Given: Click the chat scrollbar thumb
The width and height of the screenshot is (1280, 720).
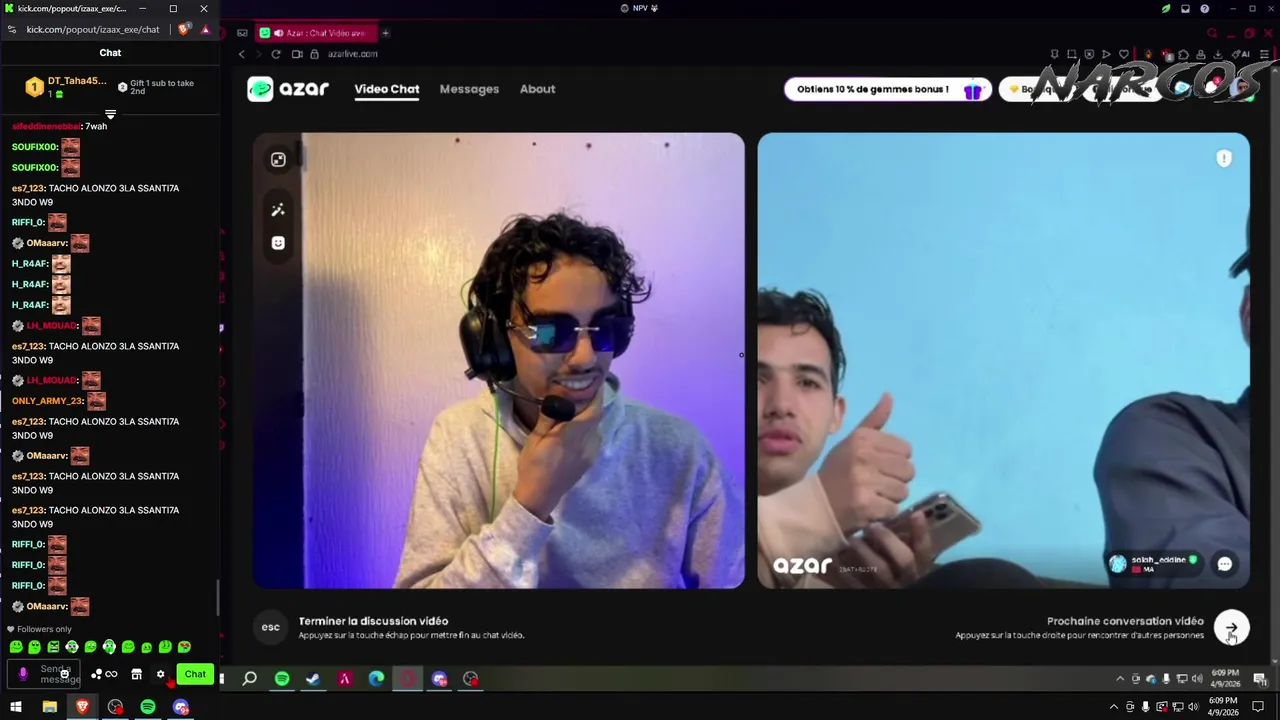Looking at the screenshot, I should [x=218, y=596].
